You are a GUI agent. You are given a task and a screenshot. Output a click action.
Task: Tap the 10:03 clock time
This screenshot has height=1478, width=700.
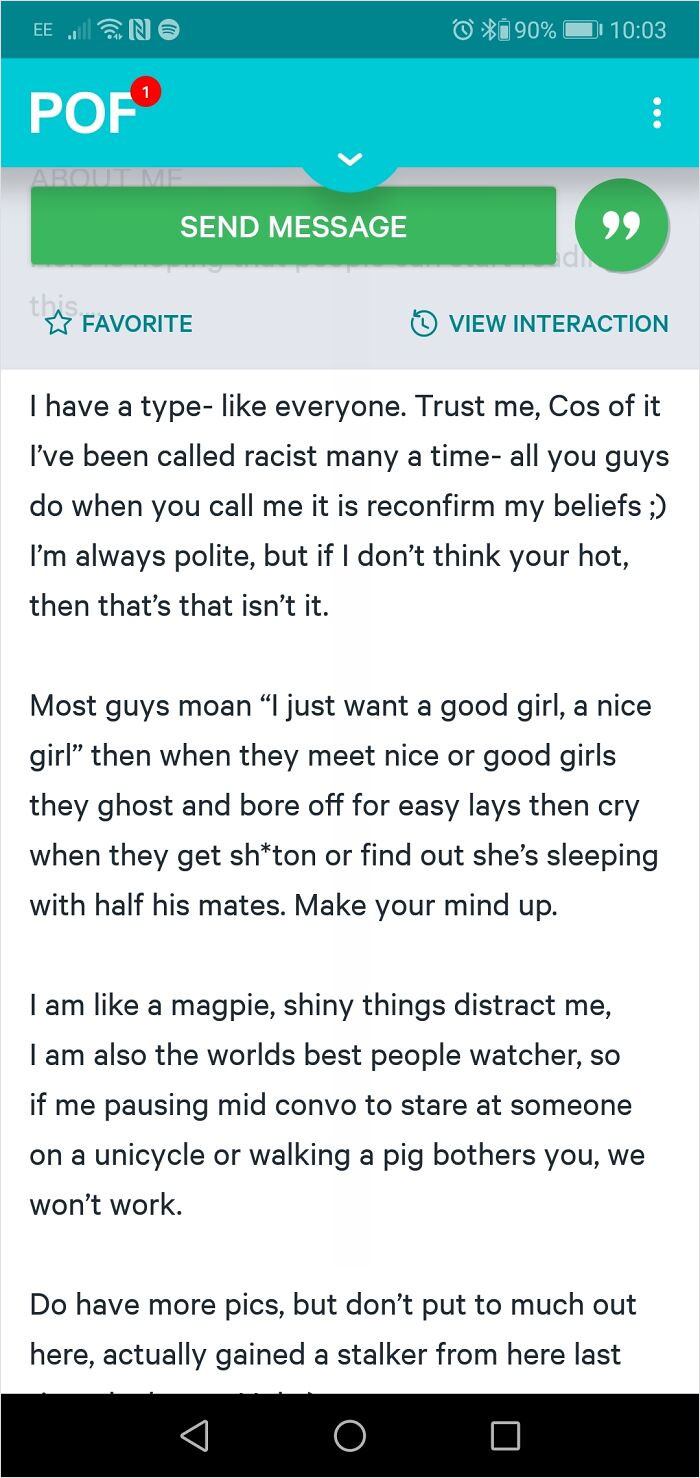(637, 30)
